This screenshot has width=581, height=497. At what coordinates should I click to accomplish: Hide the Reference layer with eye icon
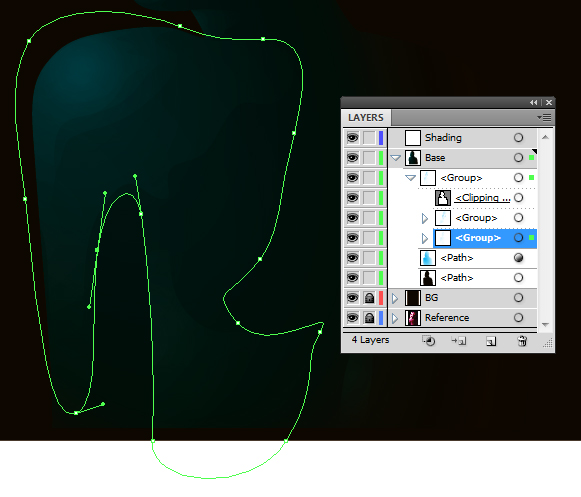click(352, 318)
